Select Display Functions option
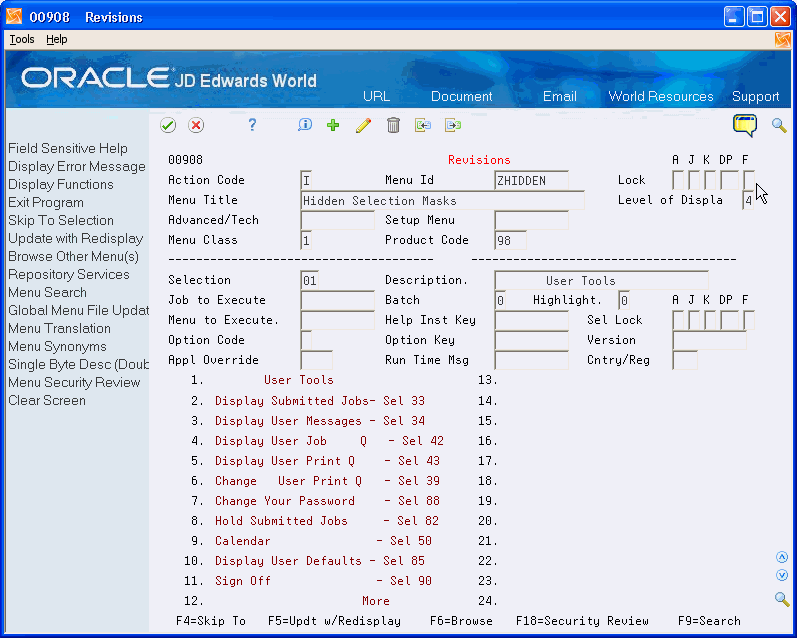 coord(60,185)
